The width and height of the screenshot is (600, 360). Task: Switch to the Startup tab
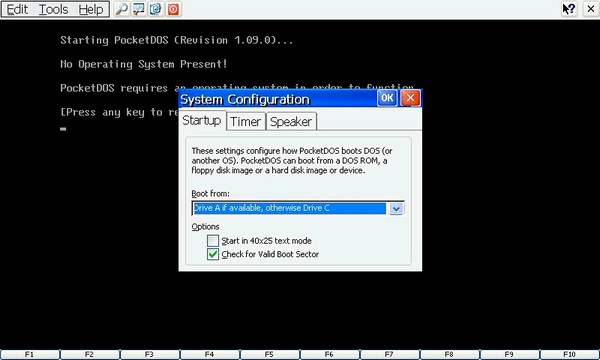pyautogui.click(x=202, y=121)
